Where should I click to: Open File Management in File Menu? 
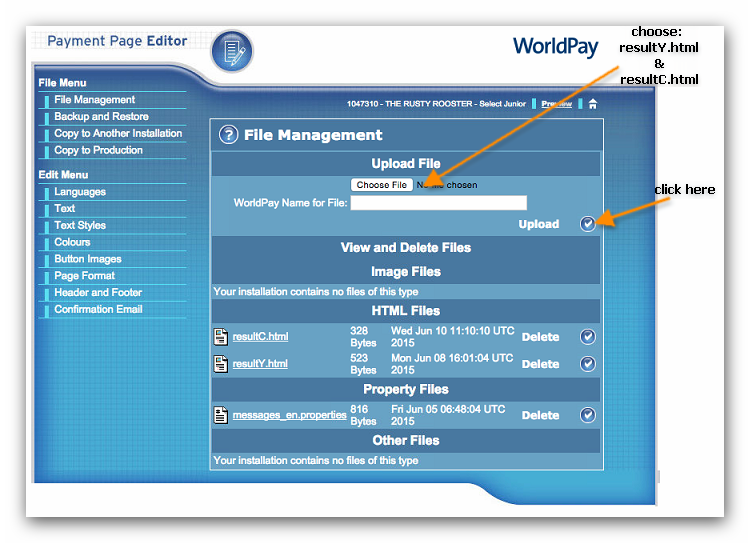(x=95, y=100)
